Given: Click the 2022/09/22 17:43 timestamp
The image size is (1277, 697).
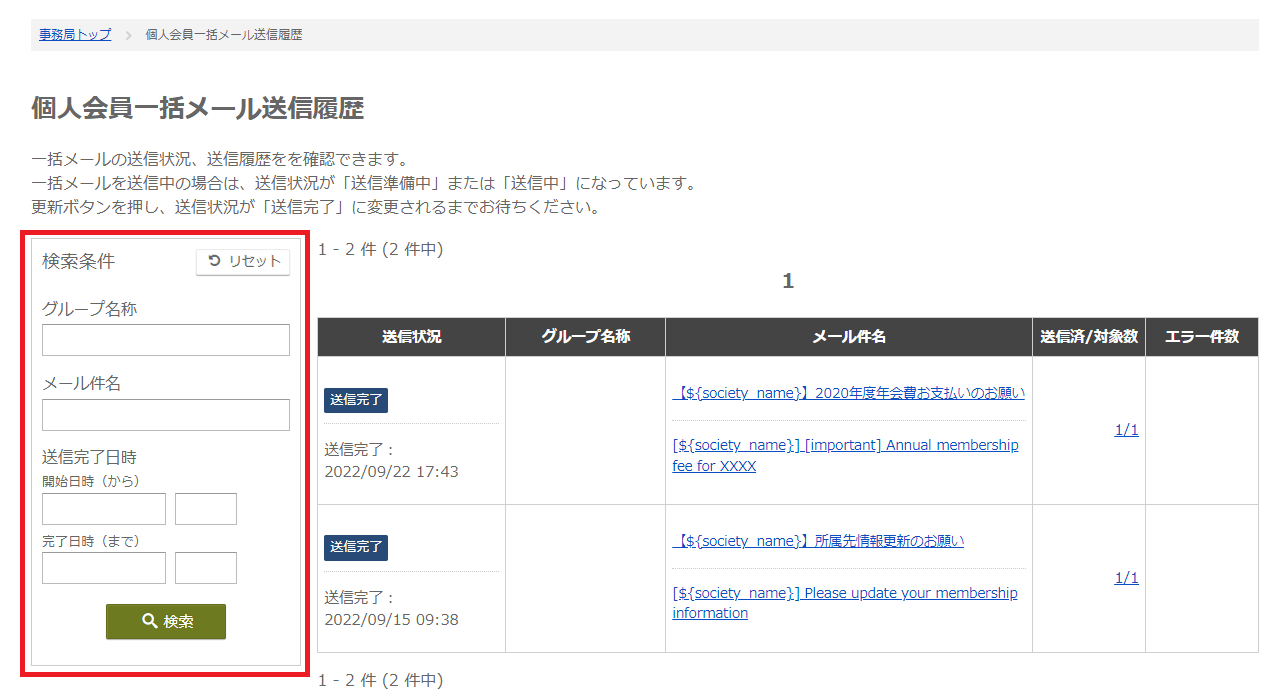Looking at the screenshot, I should [391, 471].
